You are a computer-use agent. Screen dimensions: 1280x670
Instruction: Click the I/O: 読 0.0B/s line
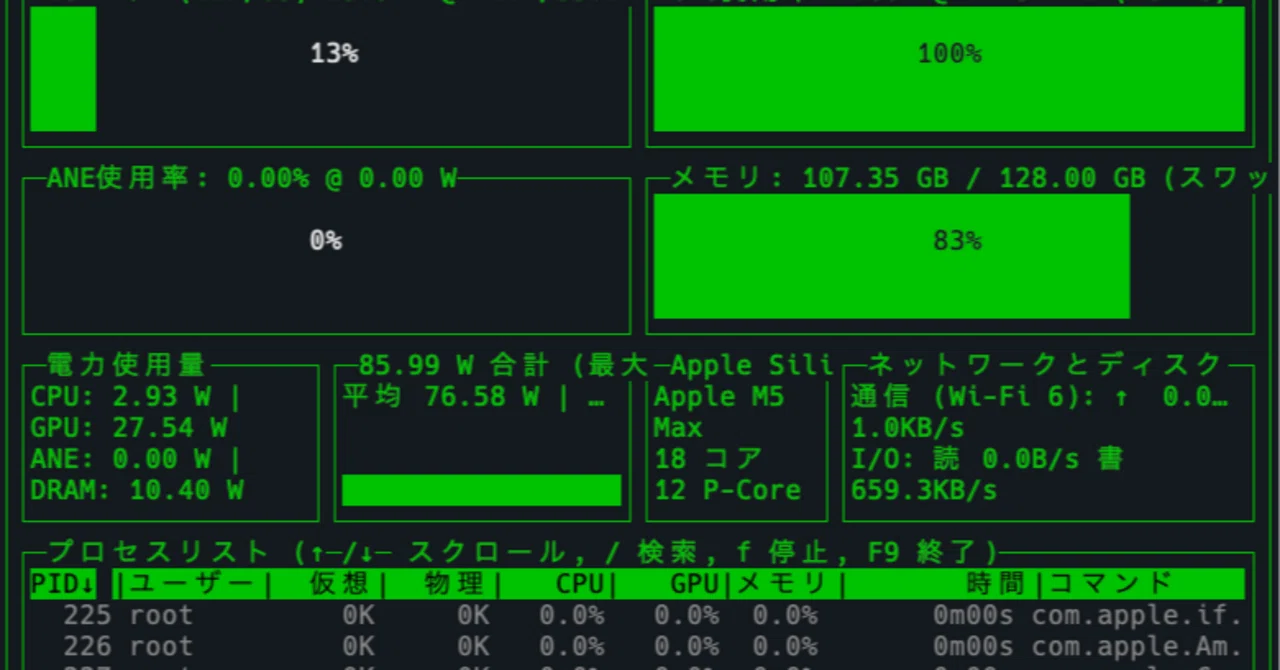[x=987, y=459]
